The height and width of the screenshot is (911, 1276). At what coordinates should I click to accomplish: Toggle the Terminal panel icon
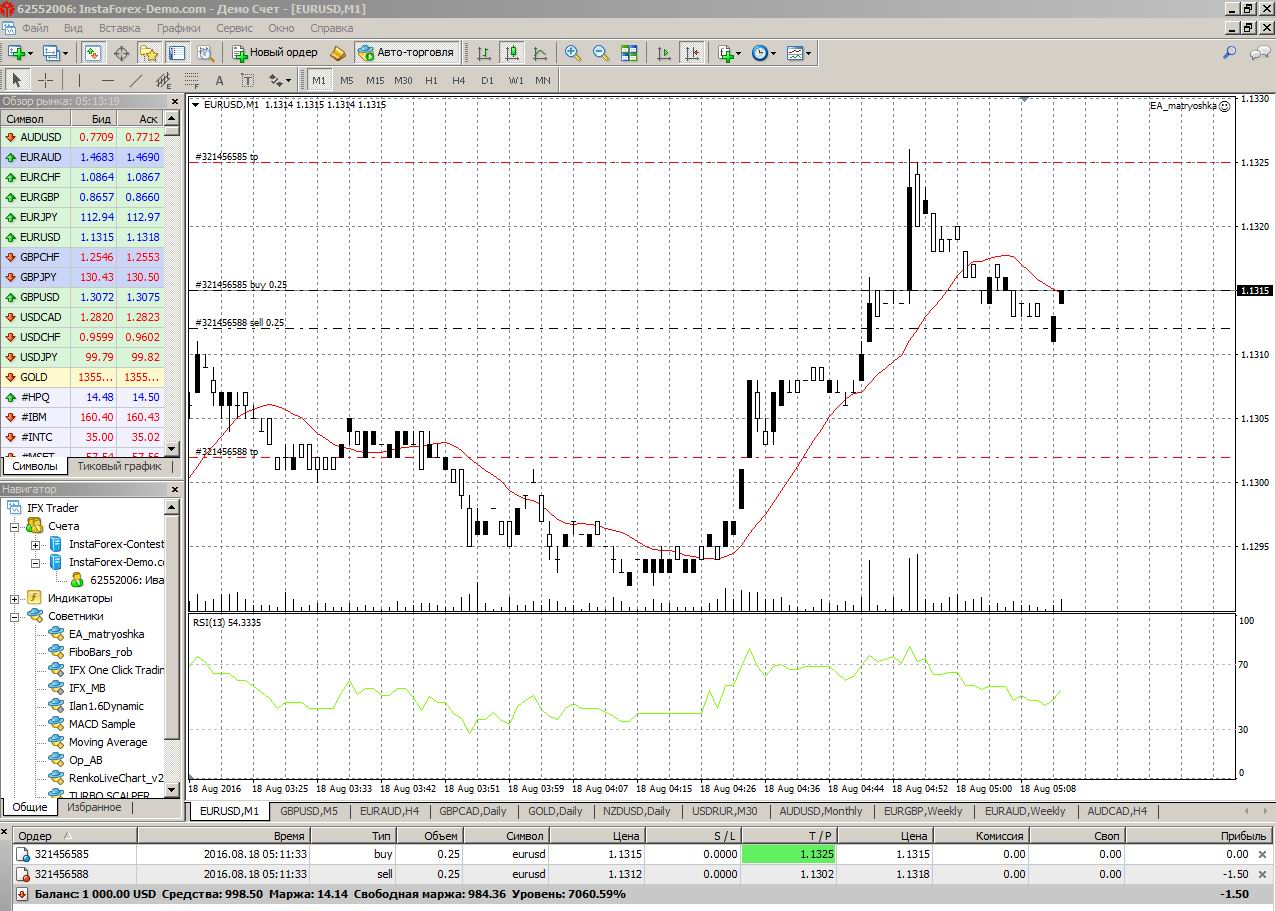pos(177,53)
